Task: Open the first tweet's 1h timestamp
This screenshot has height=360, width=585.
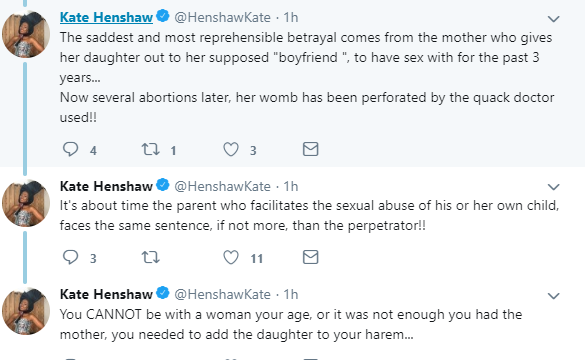Action: (x=291, y=17)
